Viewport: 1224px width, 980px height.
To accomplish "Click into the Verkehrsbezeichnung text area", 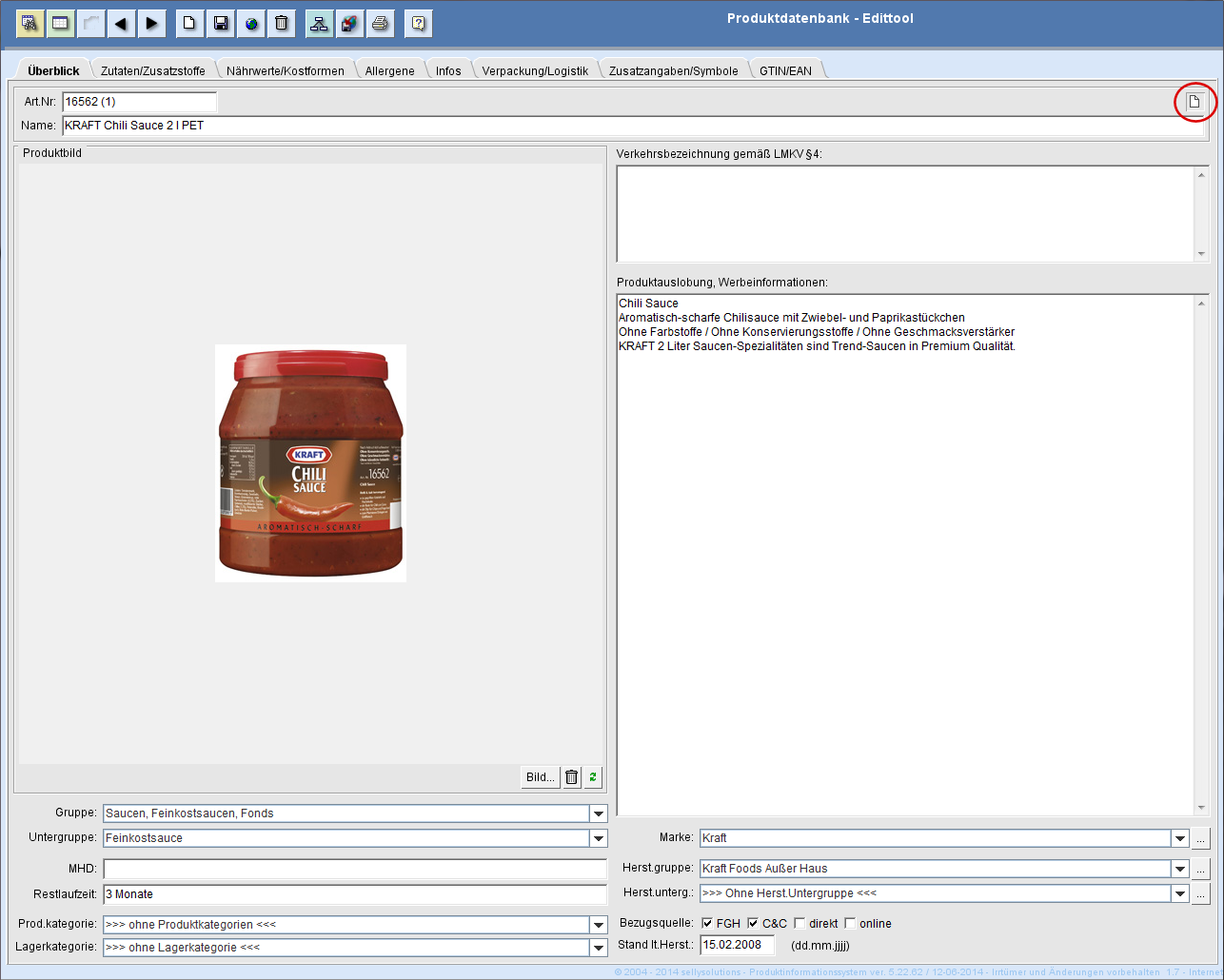I will [x=906, y=214].
